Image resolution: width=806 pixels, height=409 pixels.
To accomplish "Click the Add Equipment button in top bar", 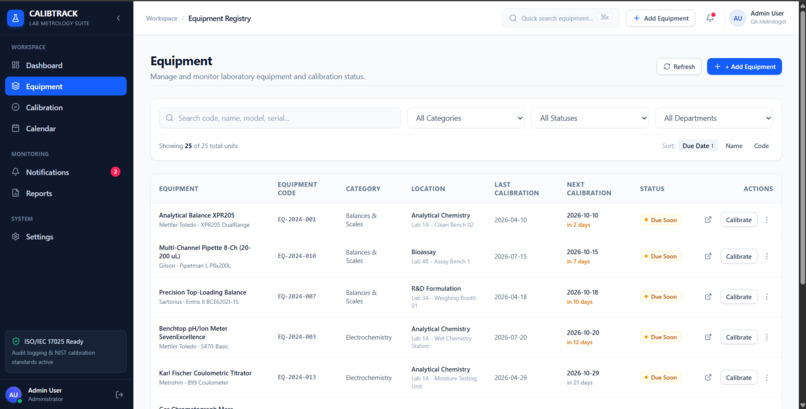I will [x=661, y=18].
